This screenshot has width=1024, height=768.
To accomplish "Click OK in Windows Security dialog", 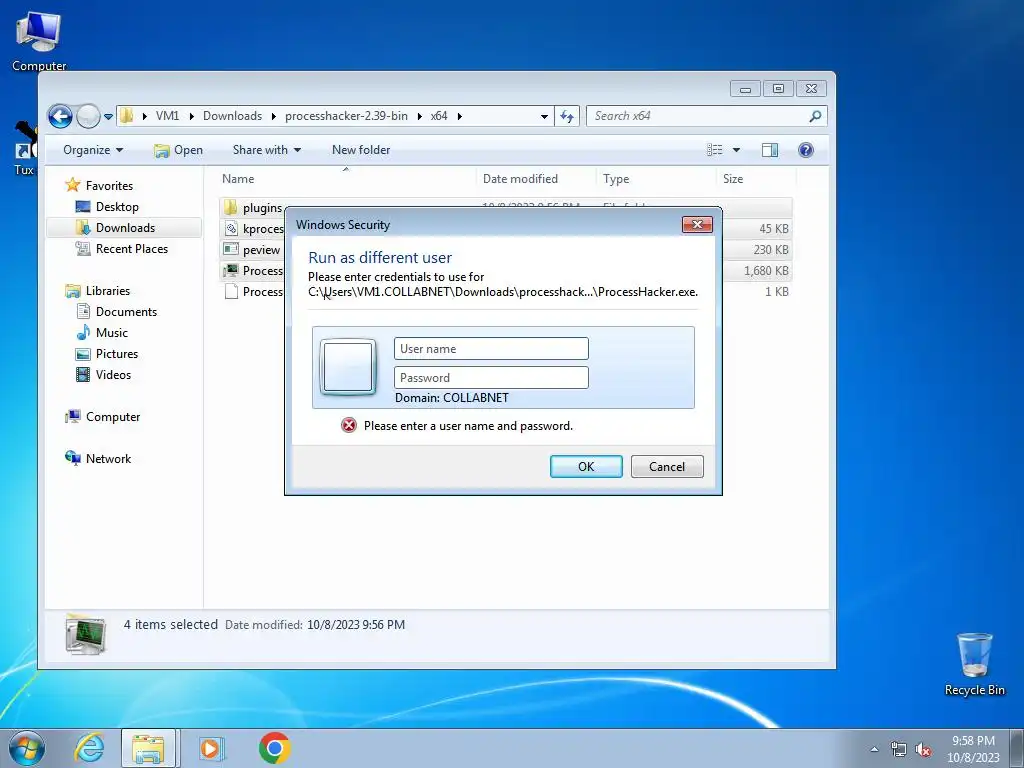I will click(x=586, y=466).
